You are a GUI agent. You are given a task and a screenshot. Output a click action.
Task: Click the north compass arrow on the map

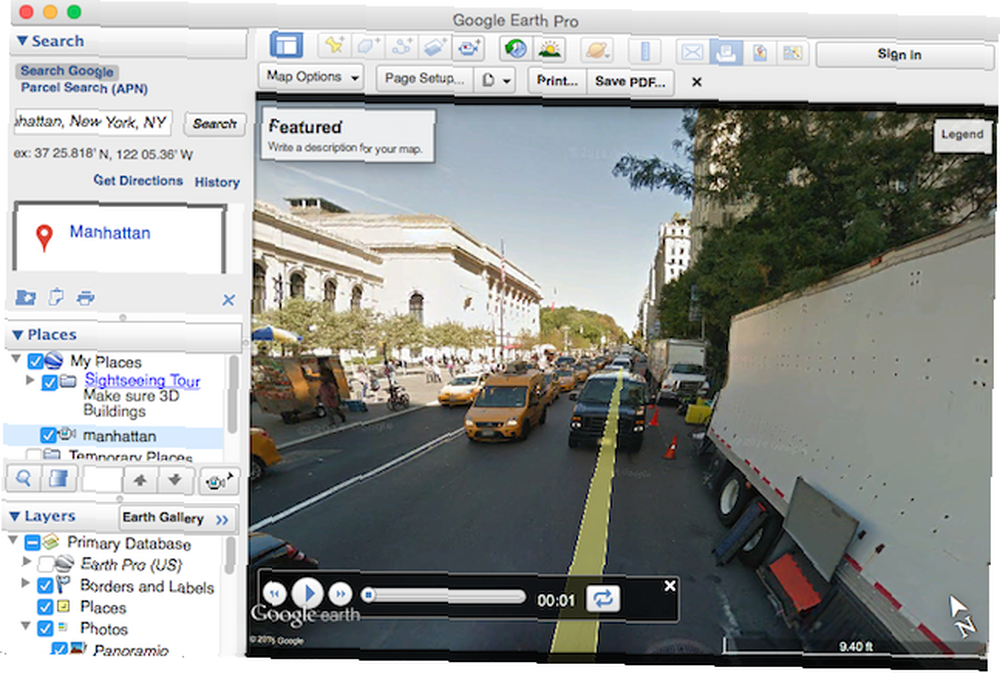pyautogui.click(x=961, y=616)
